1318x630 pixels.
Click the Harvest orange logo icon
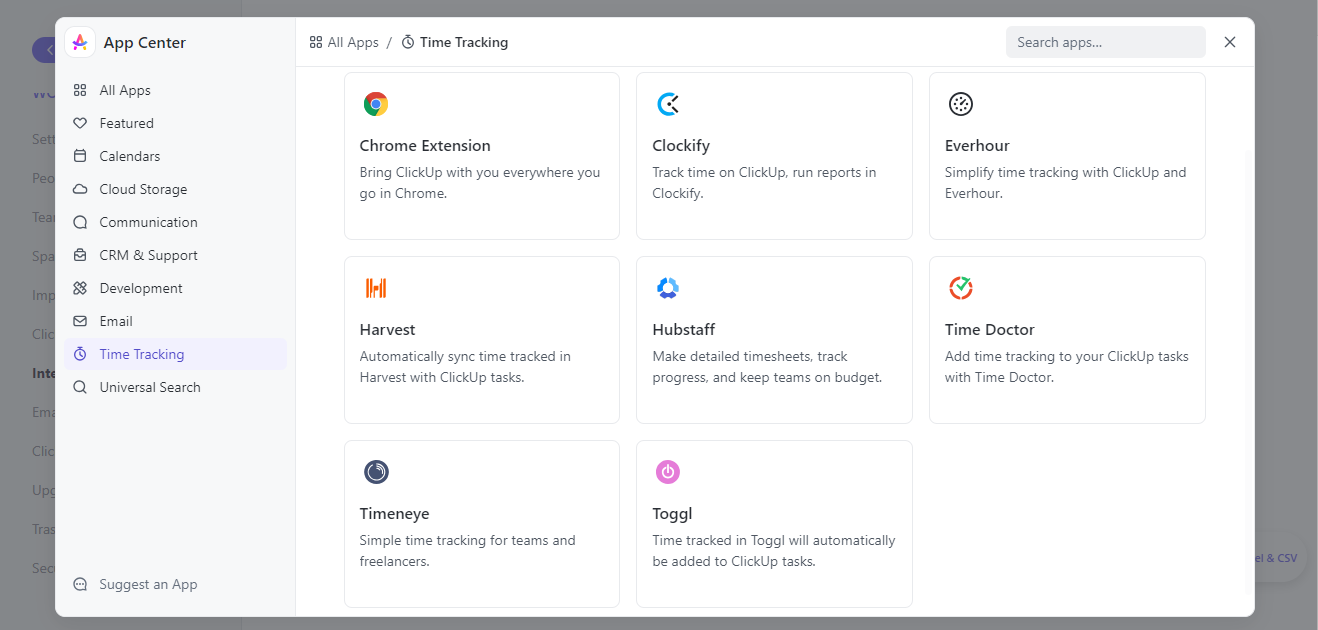[376, 288]
